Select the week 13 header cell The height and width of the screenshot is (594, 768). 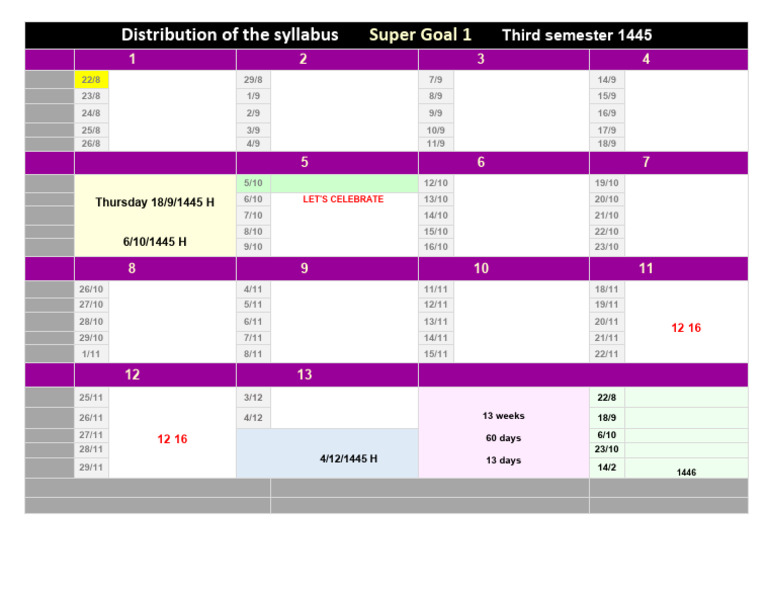(327, 375)
